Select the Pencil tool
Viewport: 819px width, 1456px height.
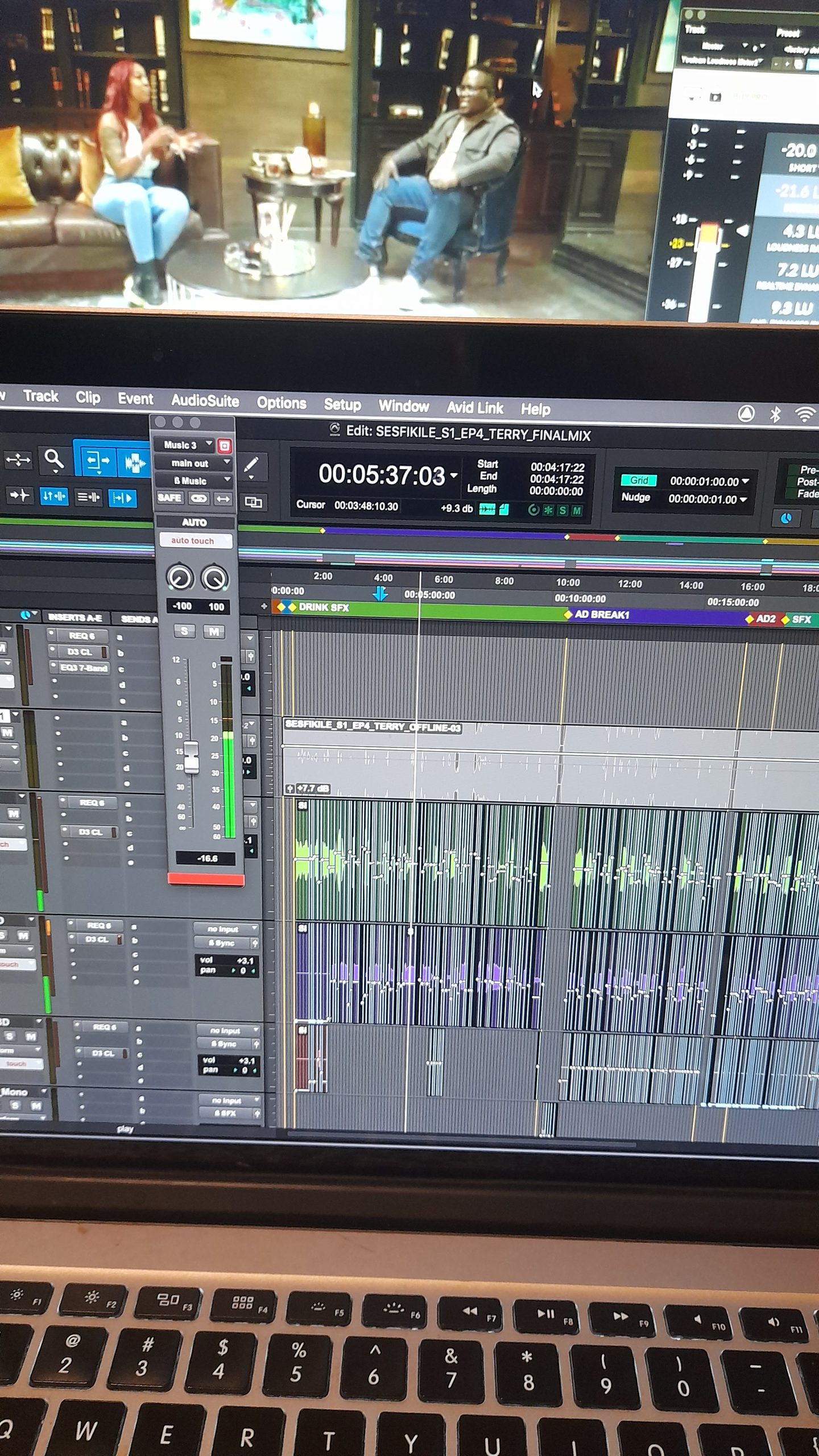click(251, 465)
